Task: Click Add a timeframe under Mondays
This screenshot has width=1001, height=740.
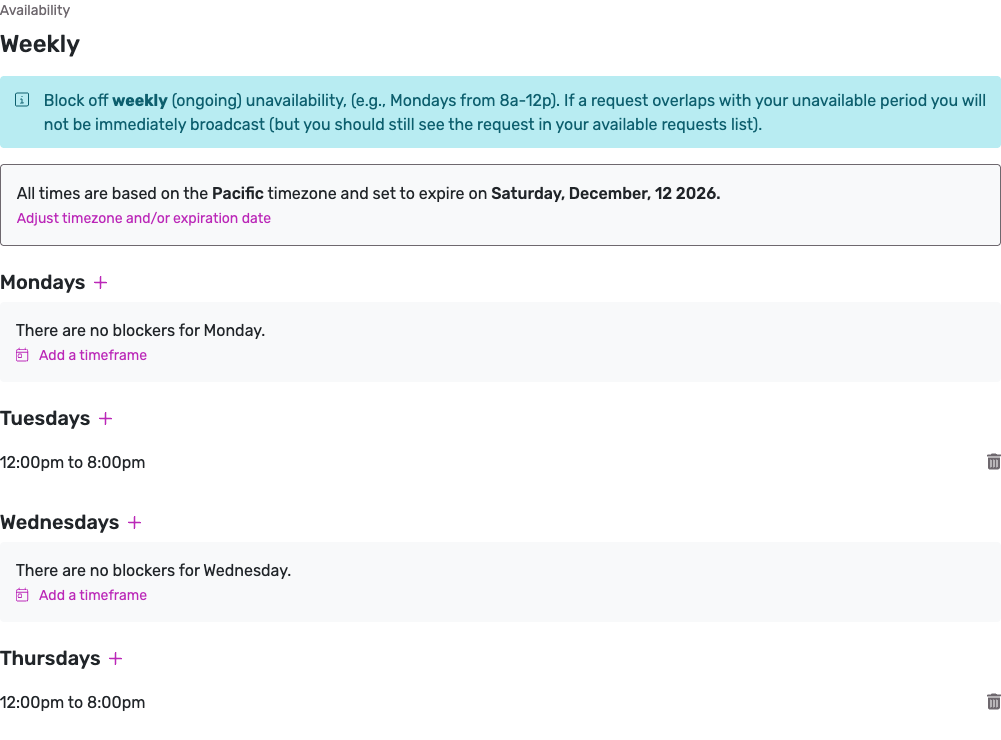Action: click(92, 354)
